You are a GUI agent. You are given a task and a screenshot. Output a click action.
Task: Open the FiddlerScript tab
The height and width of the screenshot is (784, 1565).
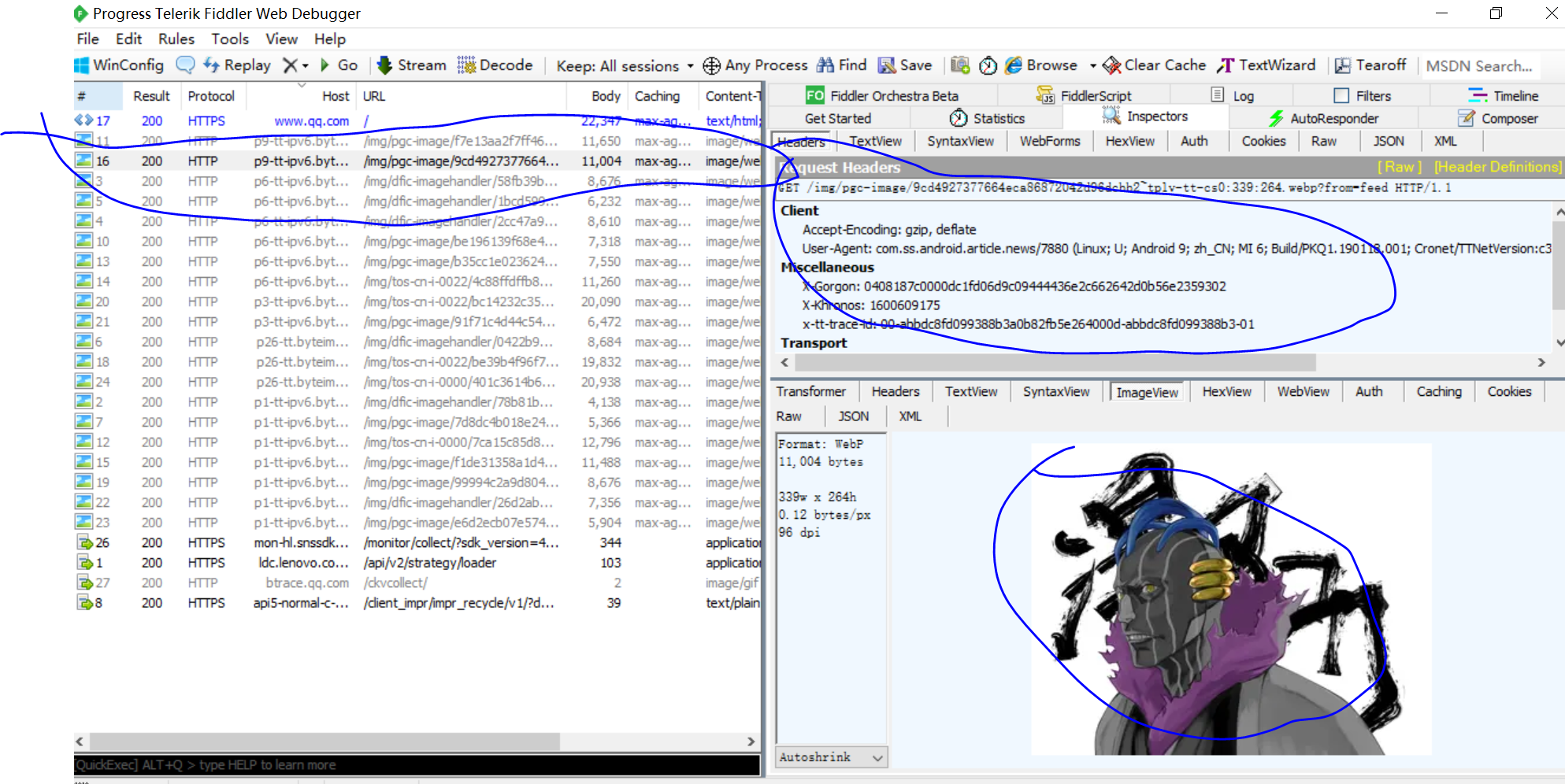(1084, 95)
